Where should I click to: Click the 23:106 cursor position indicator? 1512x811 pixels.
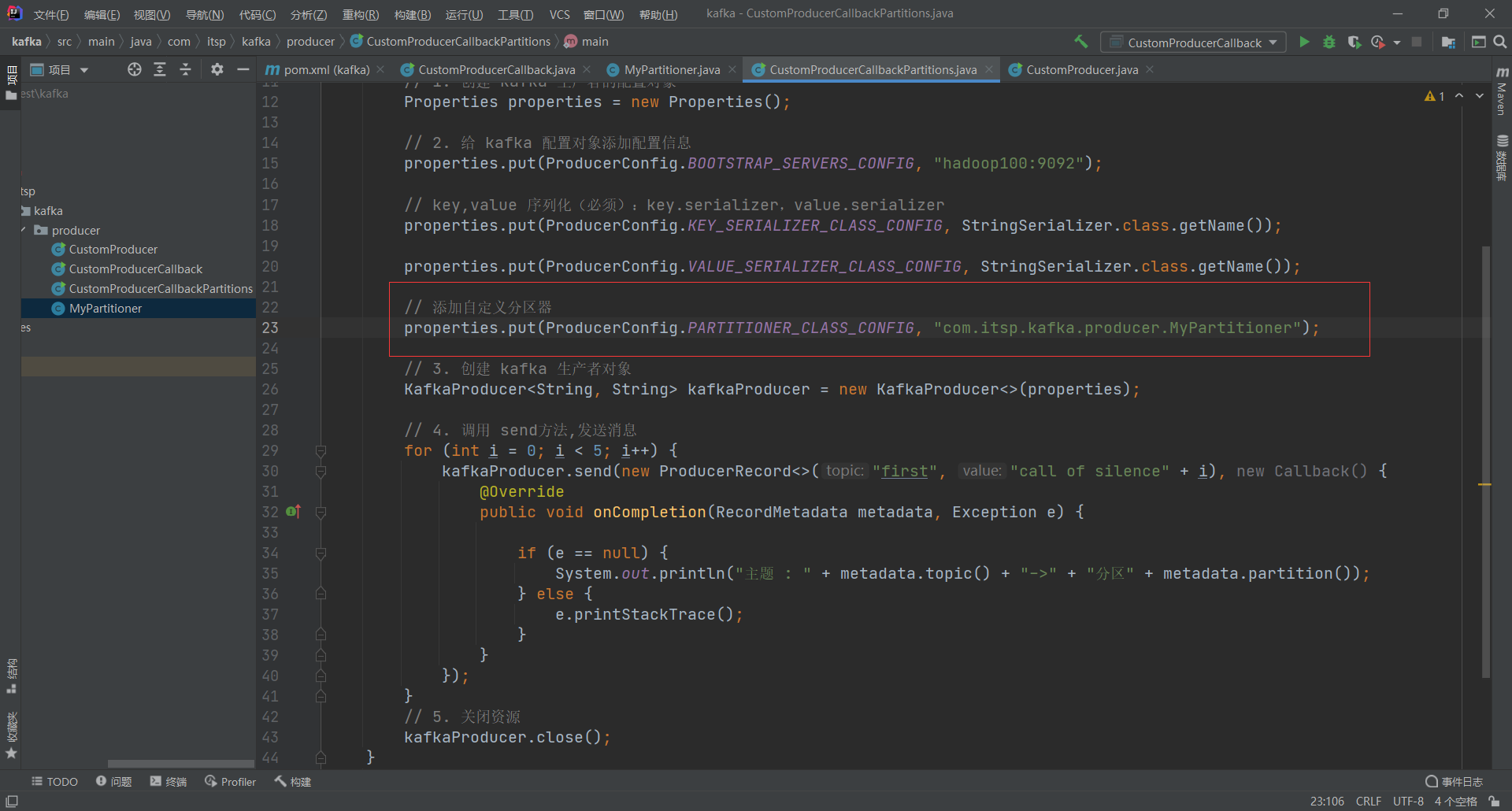pos(1327,802)
